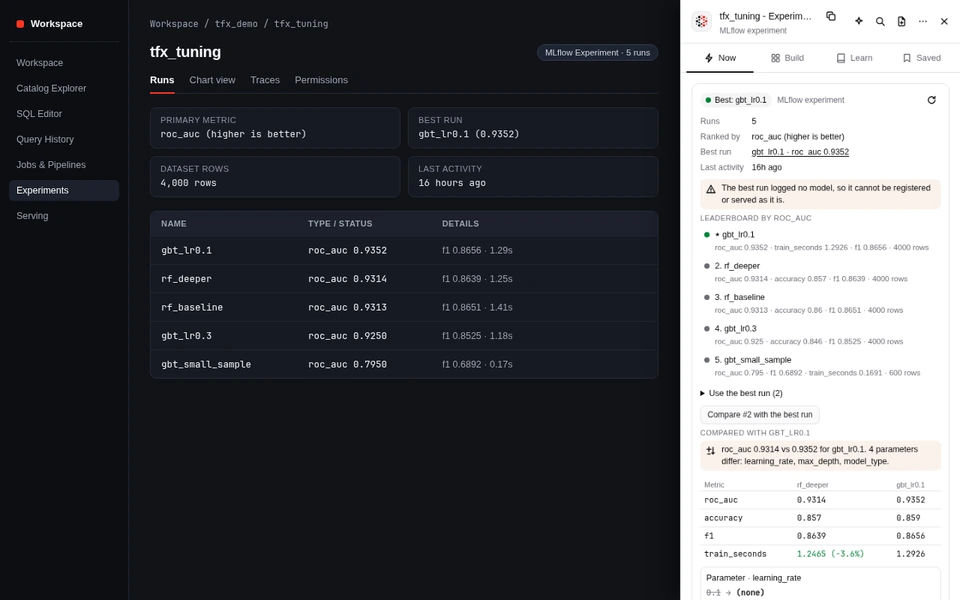Click leaderboard entry "2. rf_deeper"
The height and width of the screenshot is (600, 960).
(x=820, y=272)
